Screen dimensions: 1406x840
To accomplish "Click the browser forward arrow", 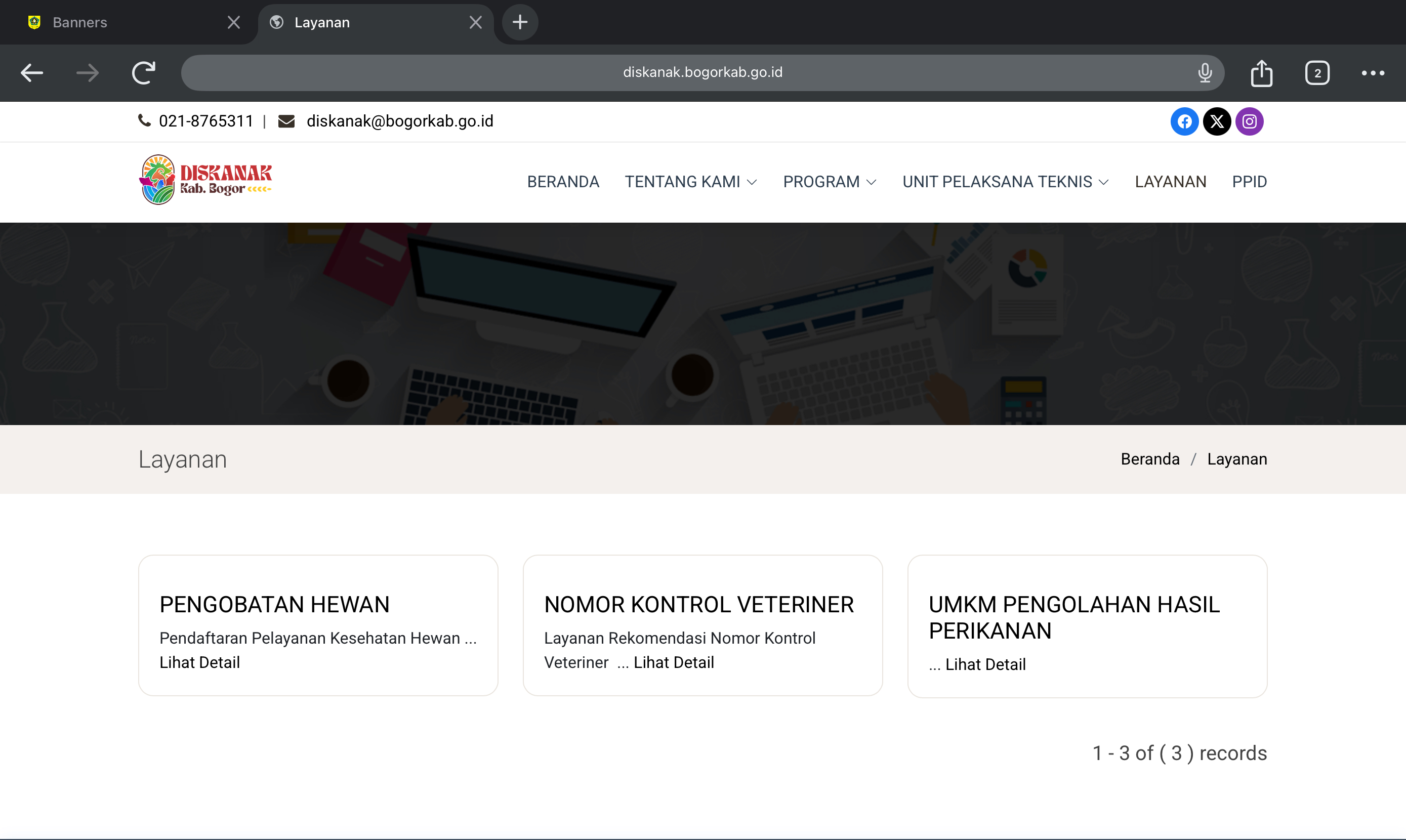I will click(x=88, y=72).
